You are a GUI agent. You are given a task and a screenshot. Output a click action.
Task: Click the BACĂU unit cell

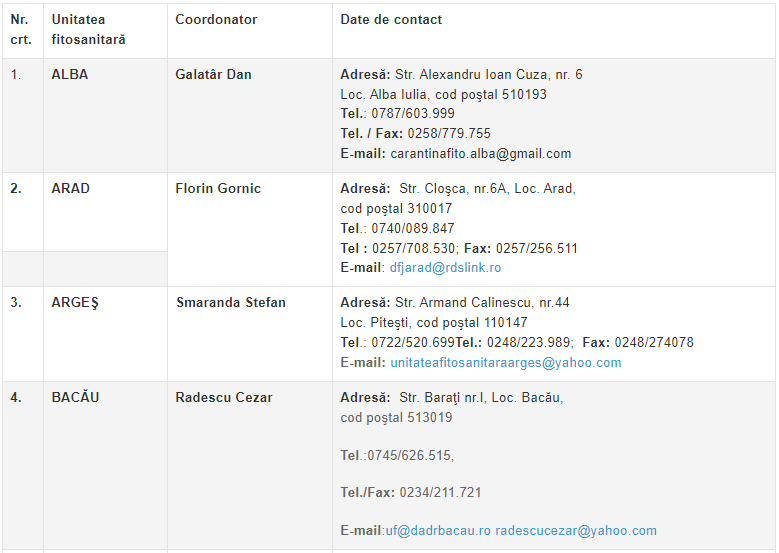(x=105, y=466)
